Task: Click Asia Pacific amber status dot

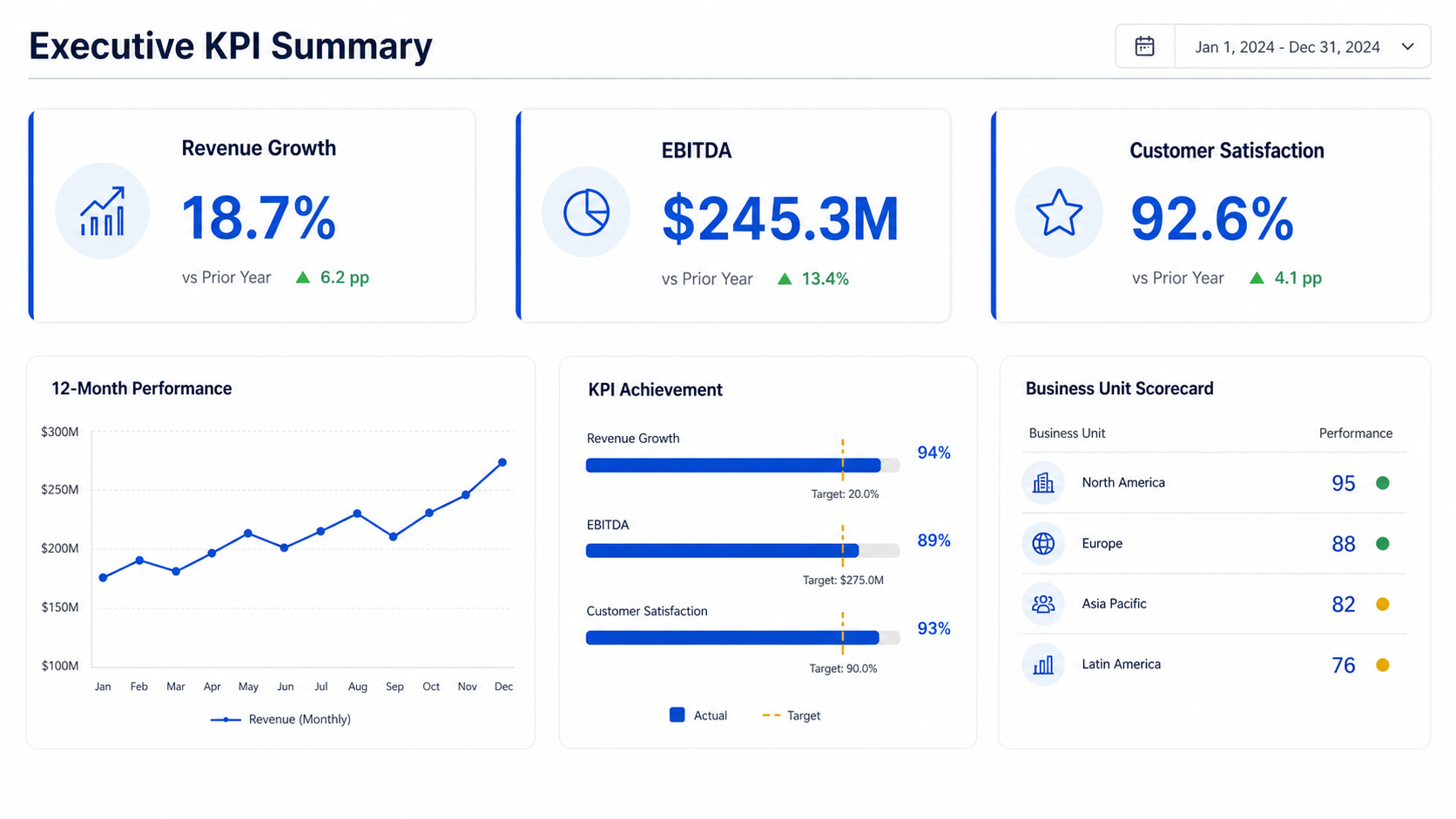Action: coord(1382,604)
